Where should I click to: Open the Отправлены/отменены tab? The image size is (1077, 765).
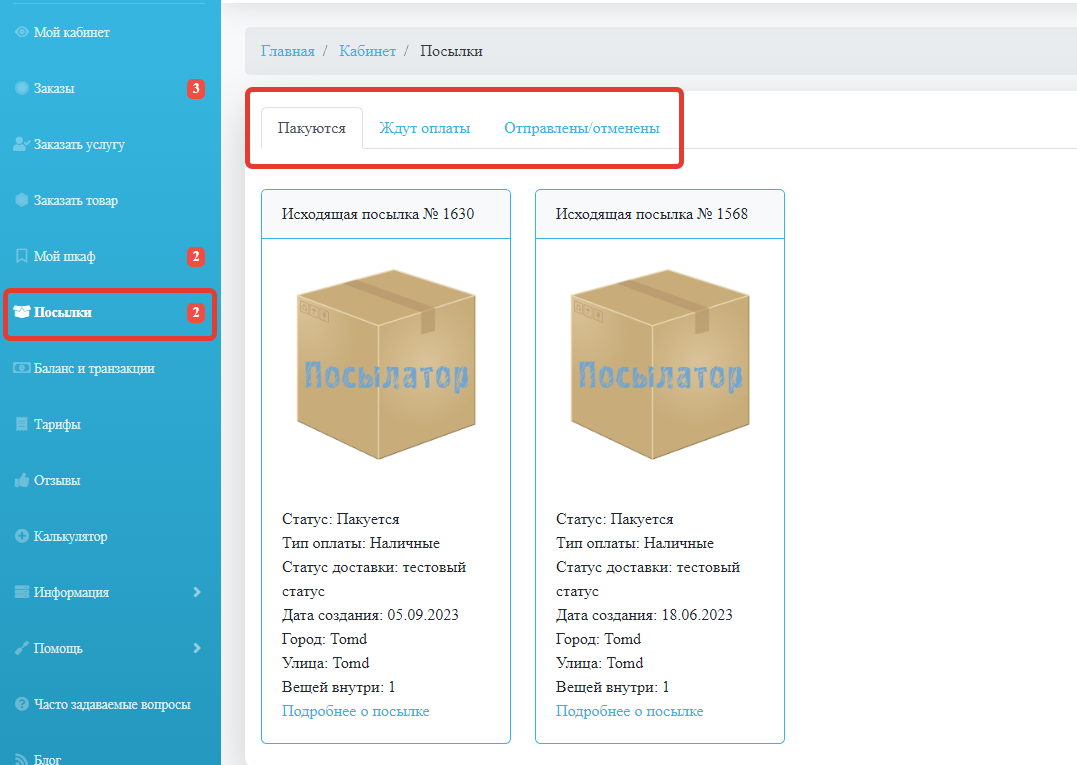[x=582, y=128]
